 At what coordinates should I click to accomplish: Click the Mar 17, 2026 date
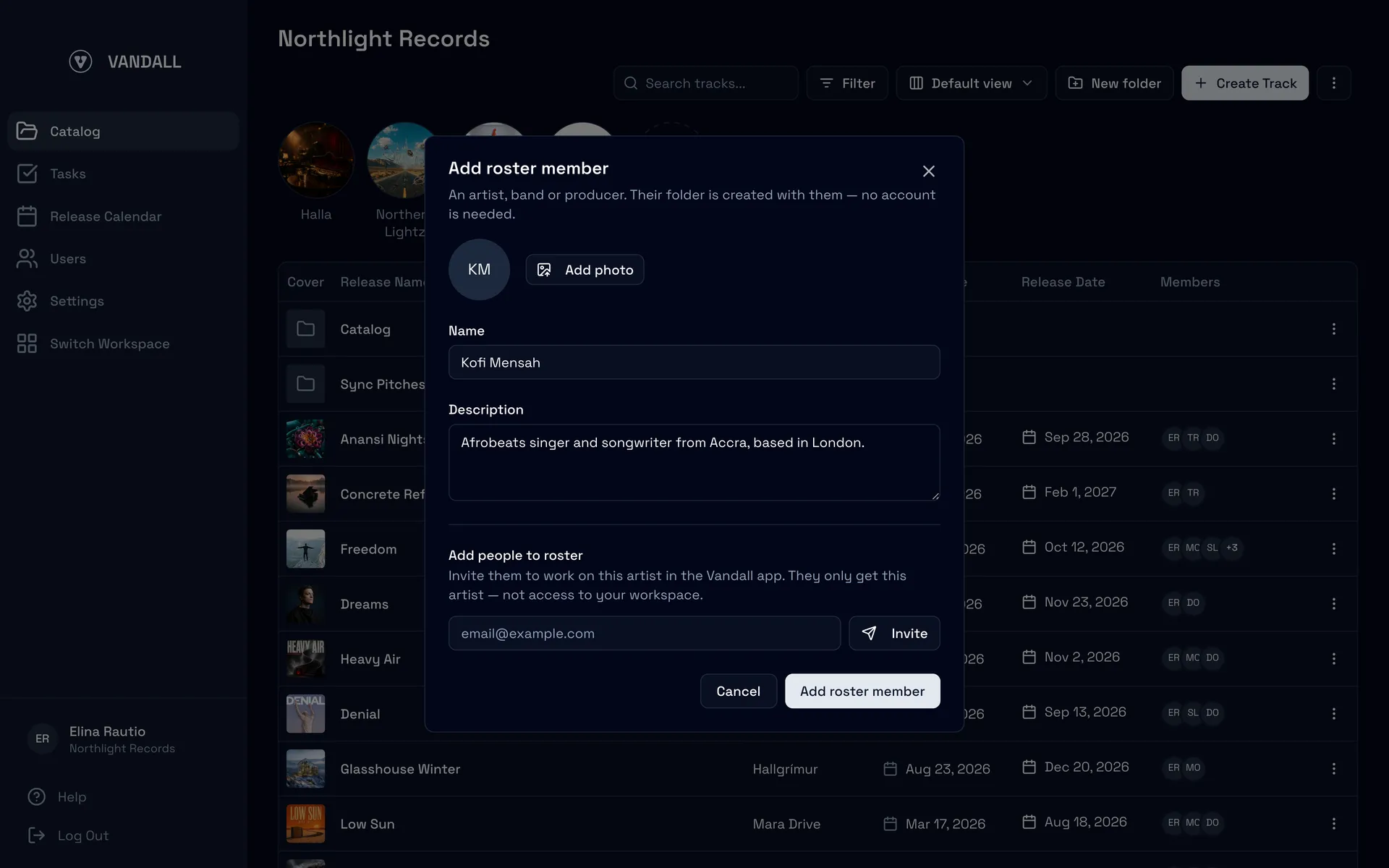click(935, 824)
